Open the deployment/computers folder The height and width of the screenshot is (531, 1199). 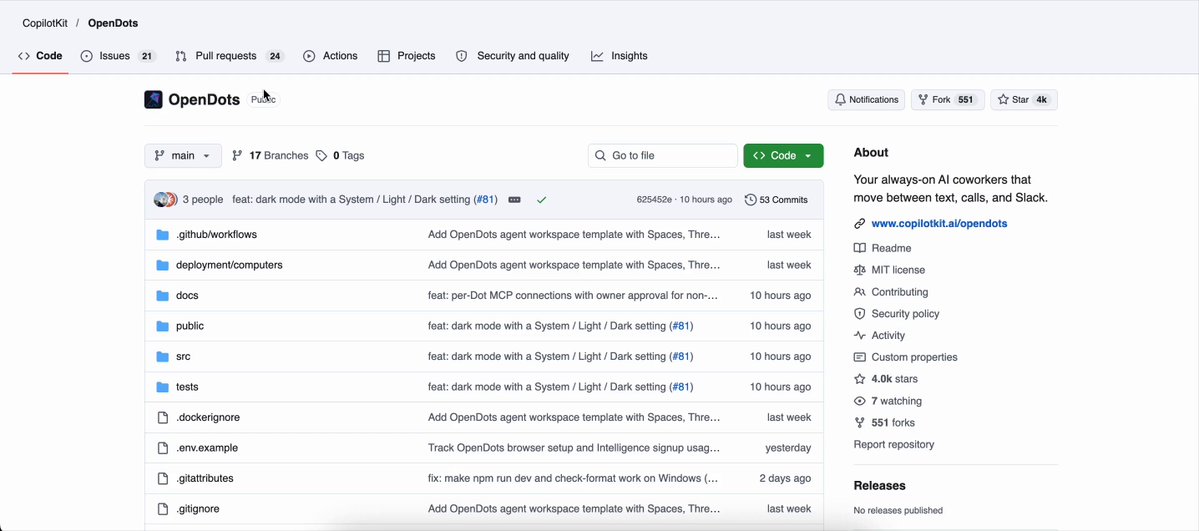pos(229,265)
